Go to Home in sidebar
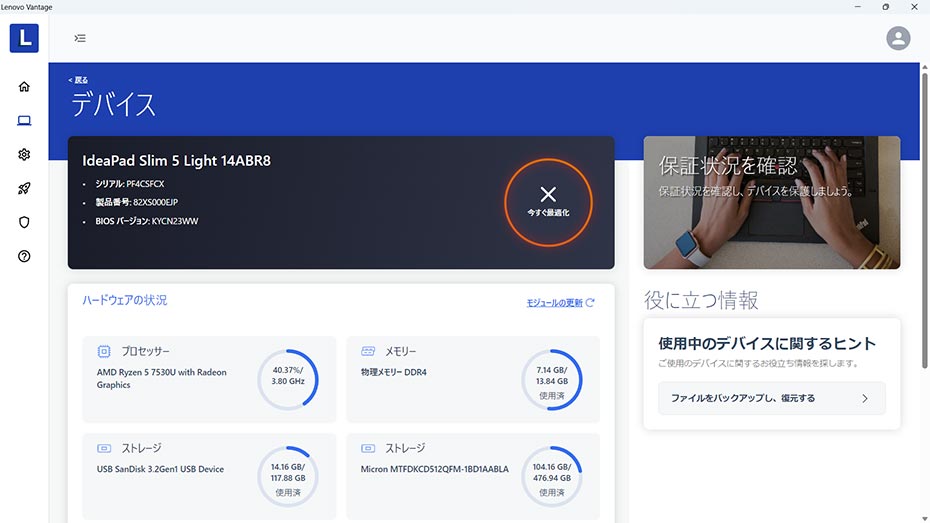 tap(24, 87)
